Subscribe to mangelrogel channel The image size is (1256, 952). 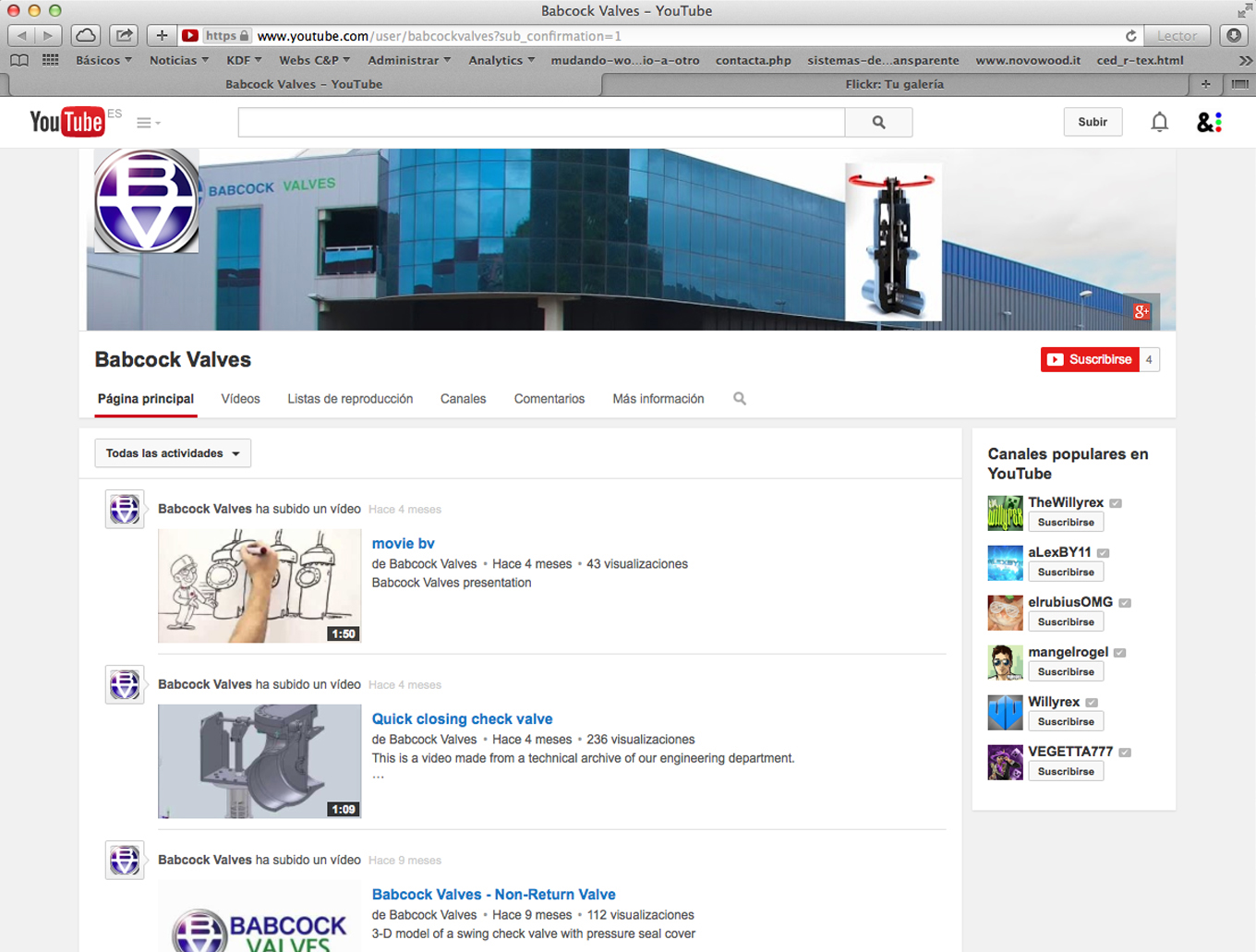[1066, 672]
